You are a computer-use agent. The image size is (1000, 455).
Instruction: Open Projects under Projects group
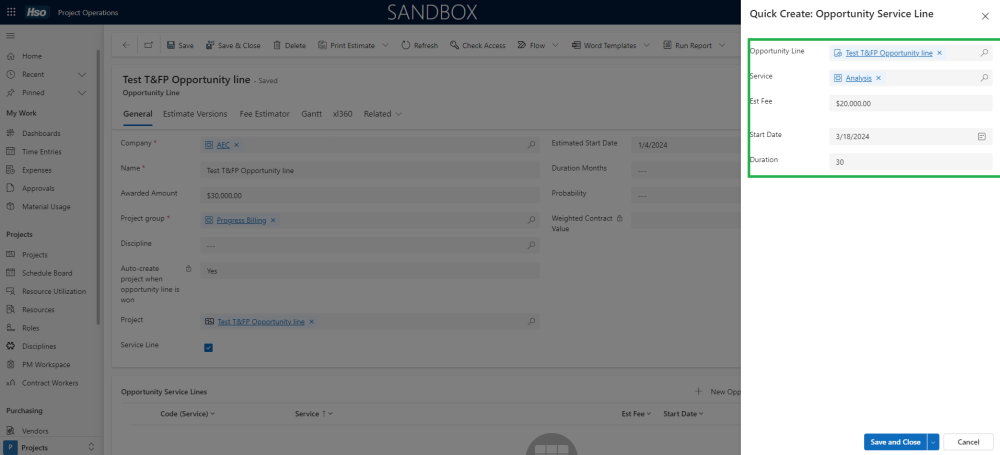(35, 255)
